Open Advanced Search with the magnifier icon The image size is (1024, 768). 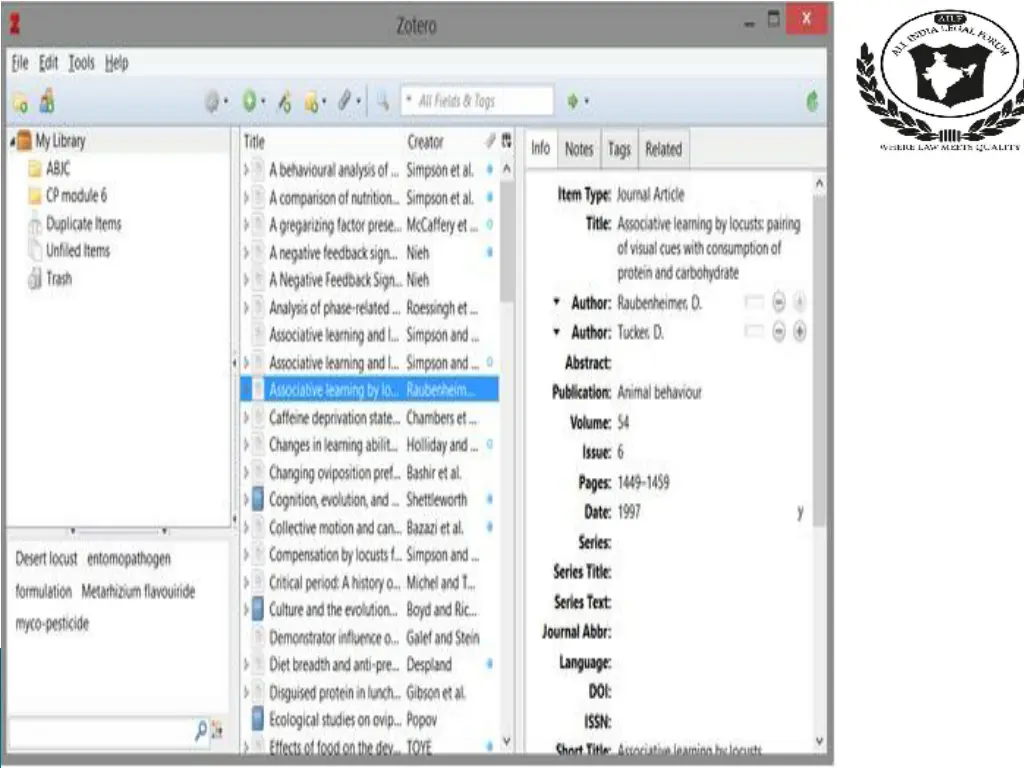(x=383, y=101)
